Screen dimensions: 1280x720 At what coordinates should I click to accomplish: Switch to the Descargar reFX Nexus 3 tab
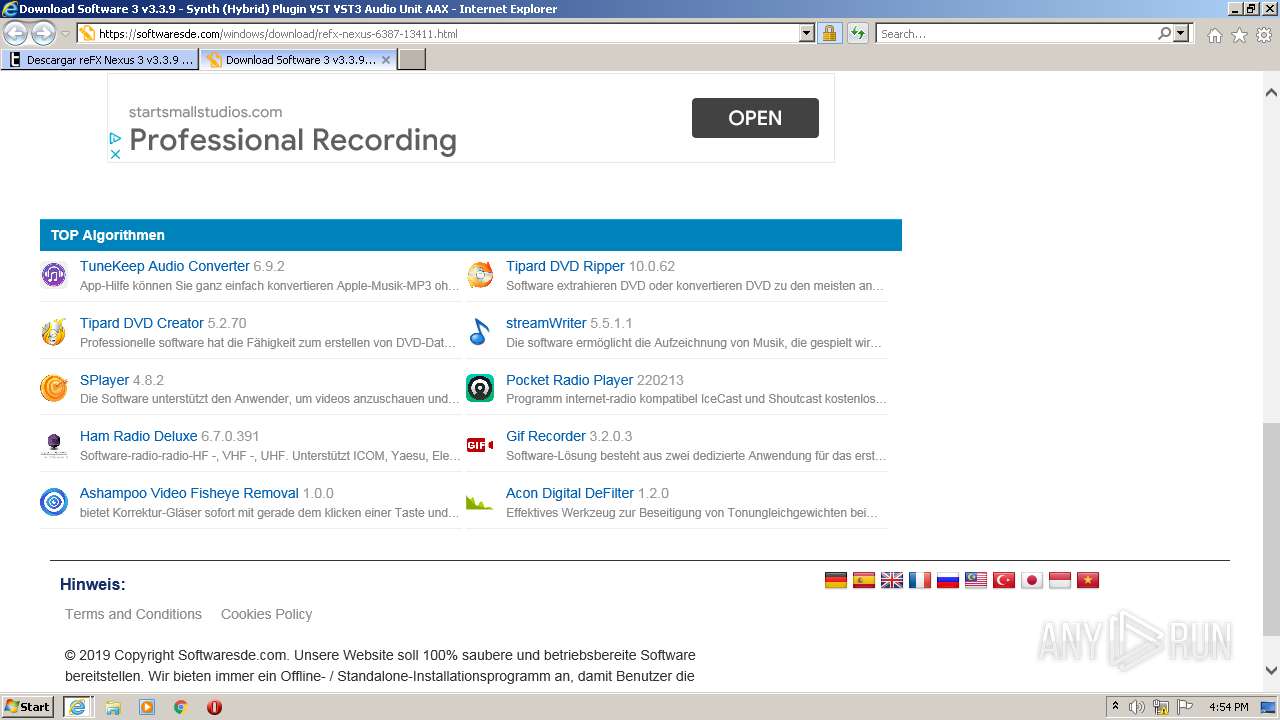[100, 60]
